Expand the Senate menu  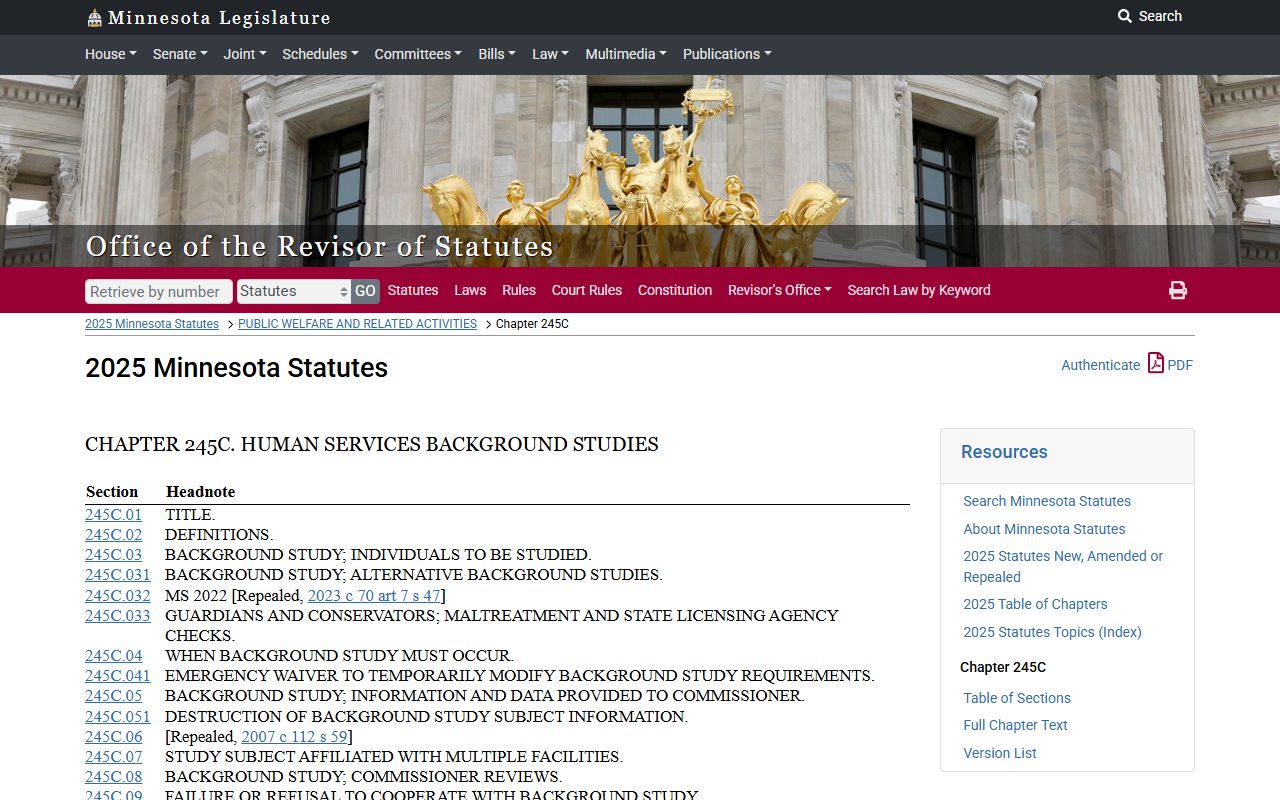coord(181,54)
